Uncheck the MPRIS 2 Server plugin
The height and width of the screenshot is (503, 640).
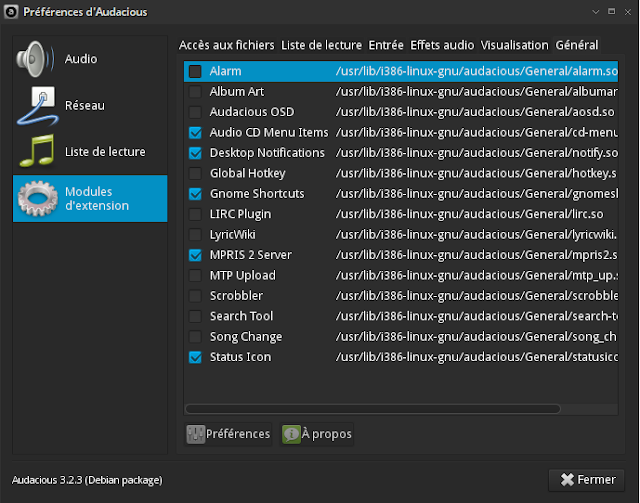point(195,255)
